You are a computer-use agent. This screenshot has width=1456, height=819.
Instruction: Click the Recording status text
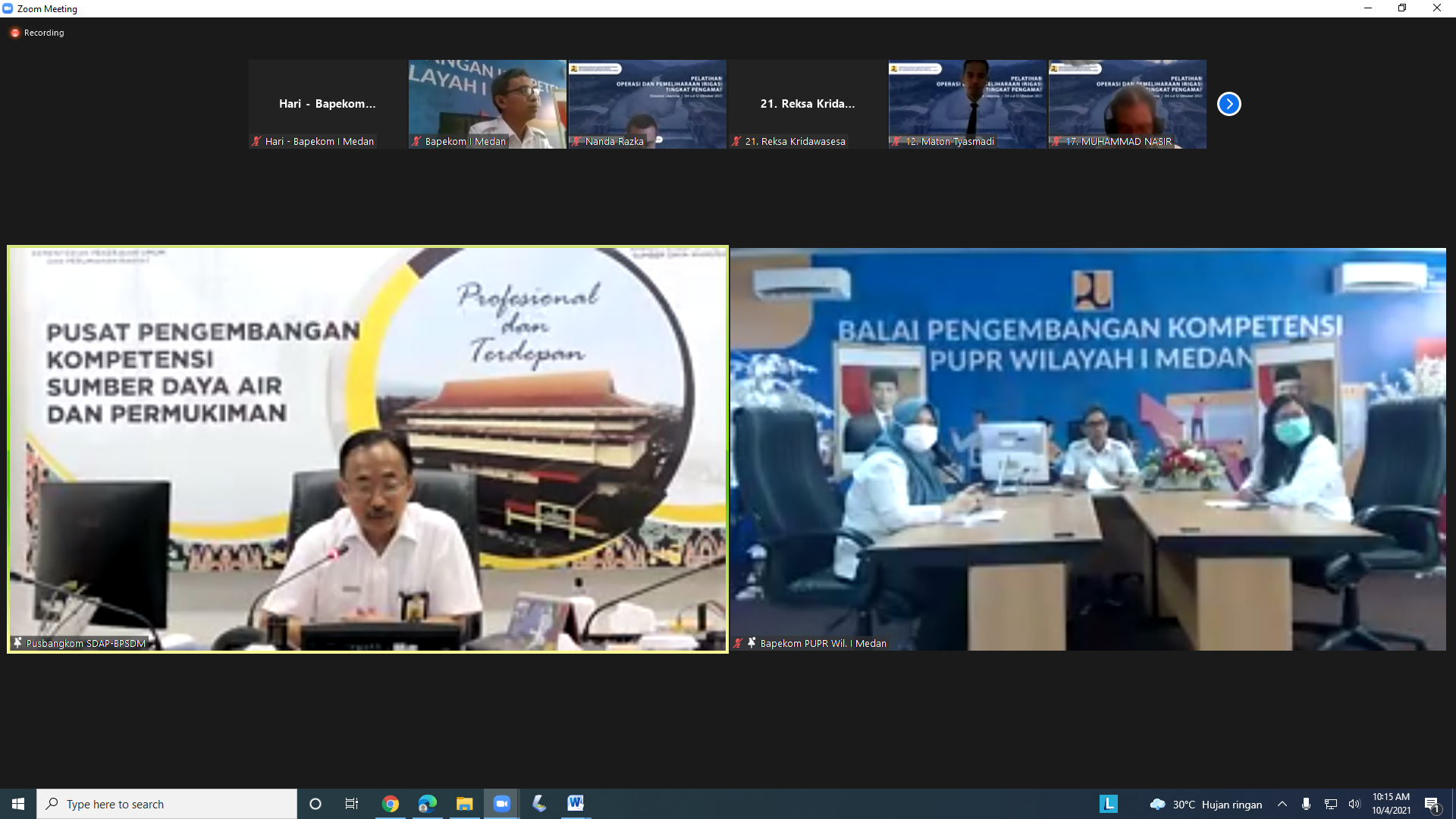(44, 33)
